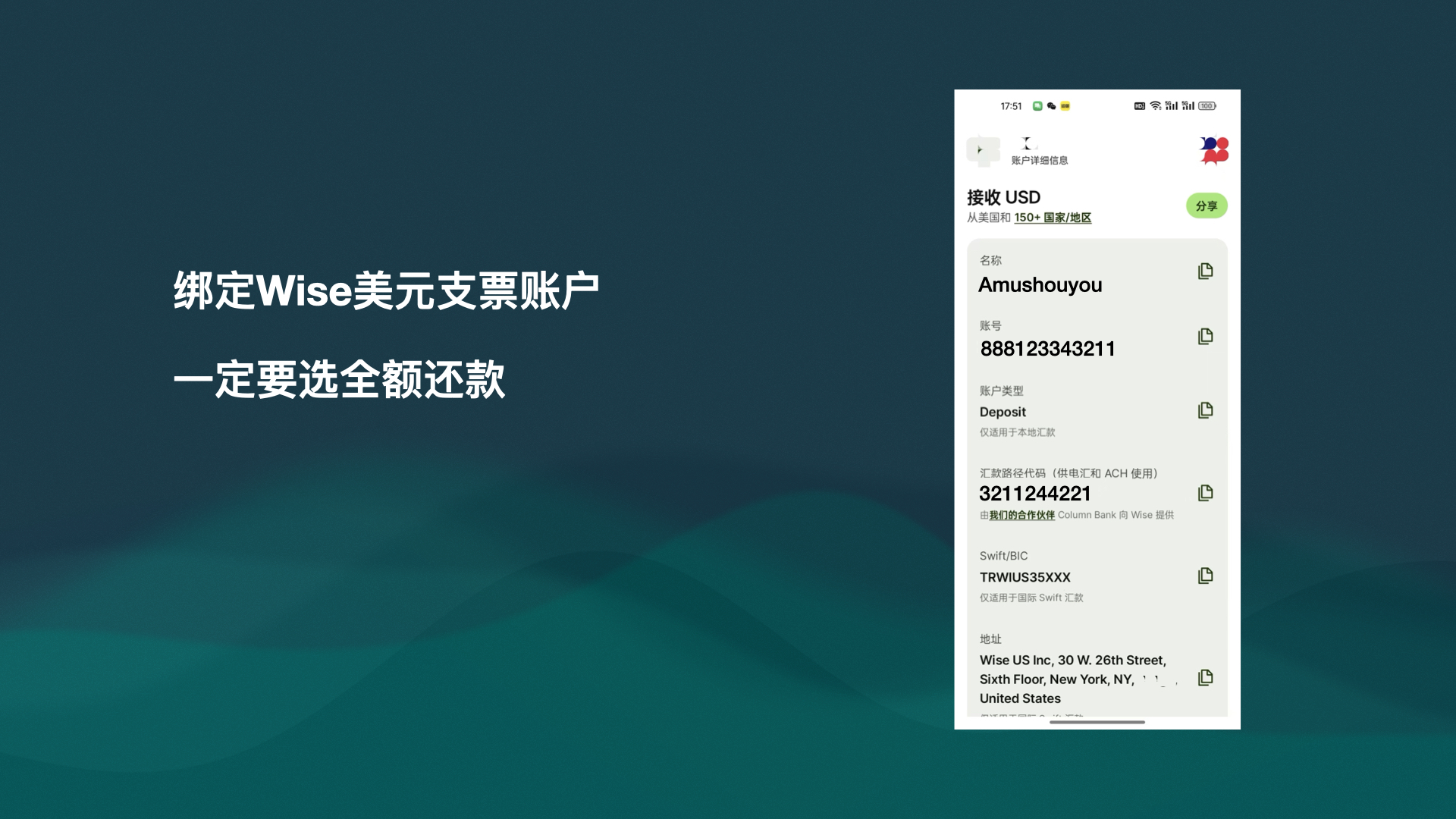Select the TRWIUS35XXX Swift code text

click(1025, 577)
